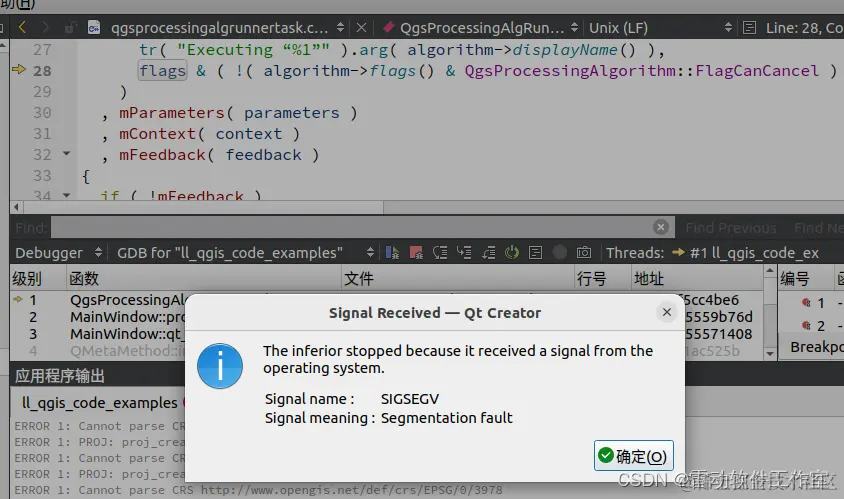Click the Step Out icon
This screenshot has width=844, height=499.
(488, 252)
